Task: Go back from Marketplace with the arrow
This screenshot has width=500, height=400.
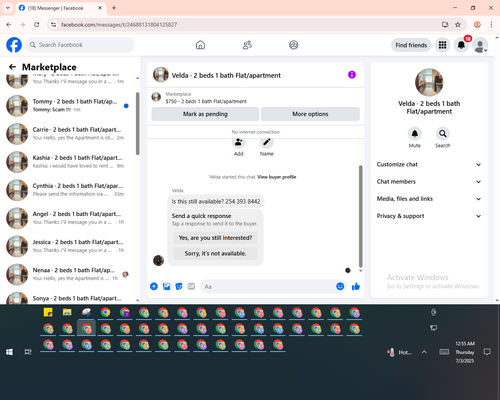Action: coord(12,67)
